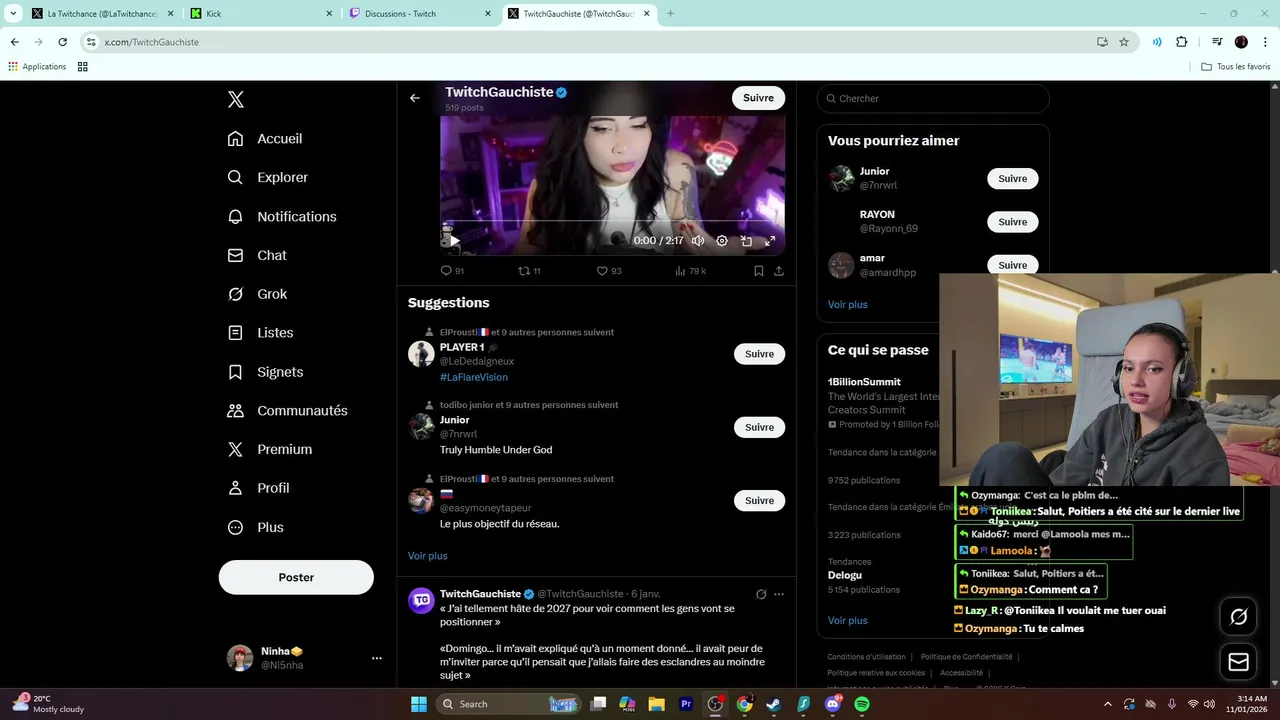1280x720 pixels.
Task: View post analytics showing 79 k
Action: [690, 271]
